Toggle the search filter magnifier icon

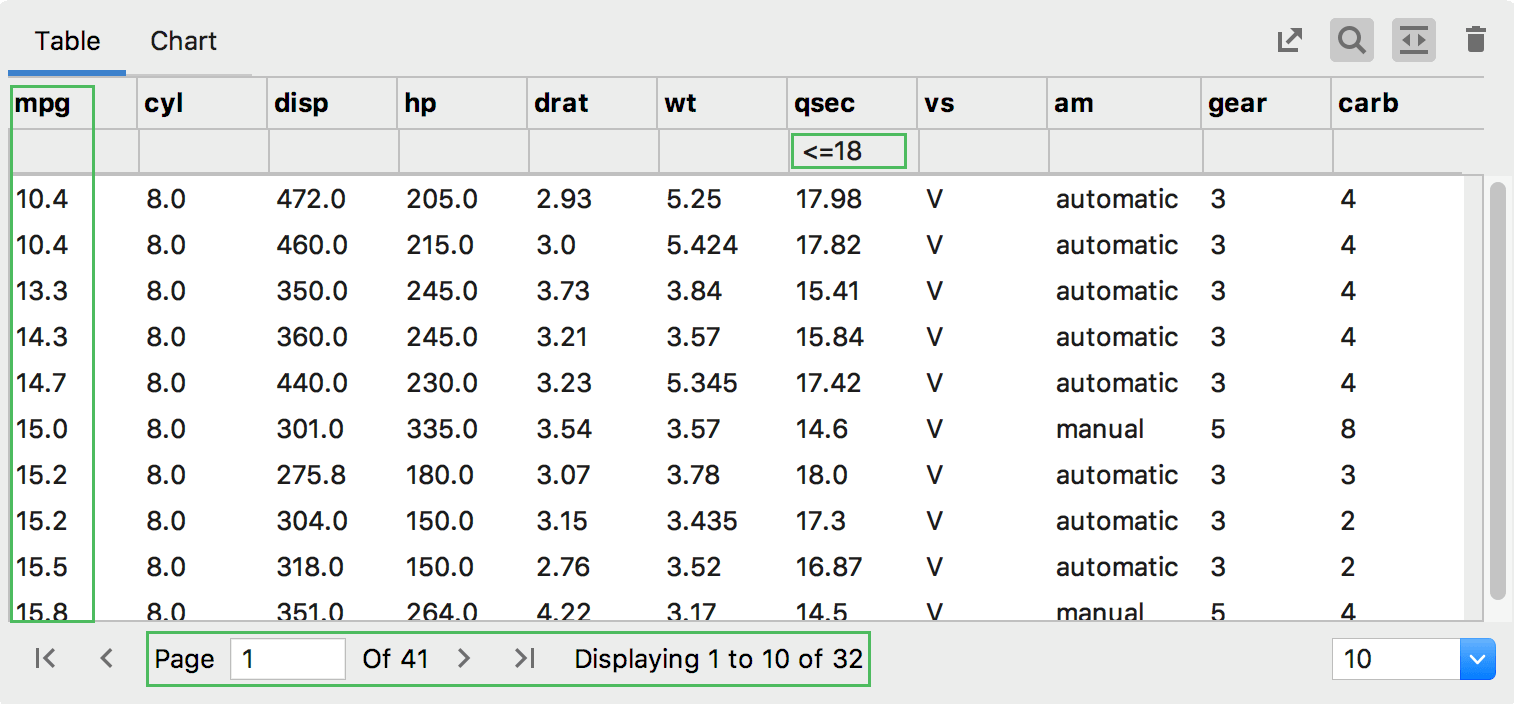[x=1351, y=41]
